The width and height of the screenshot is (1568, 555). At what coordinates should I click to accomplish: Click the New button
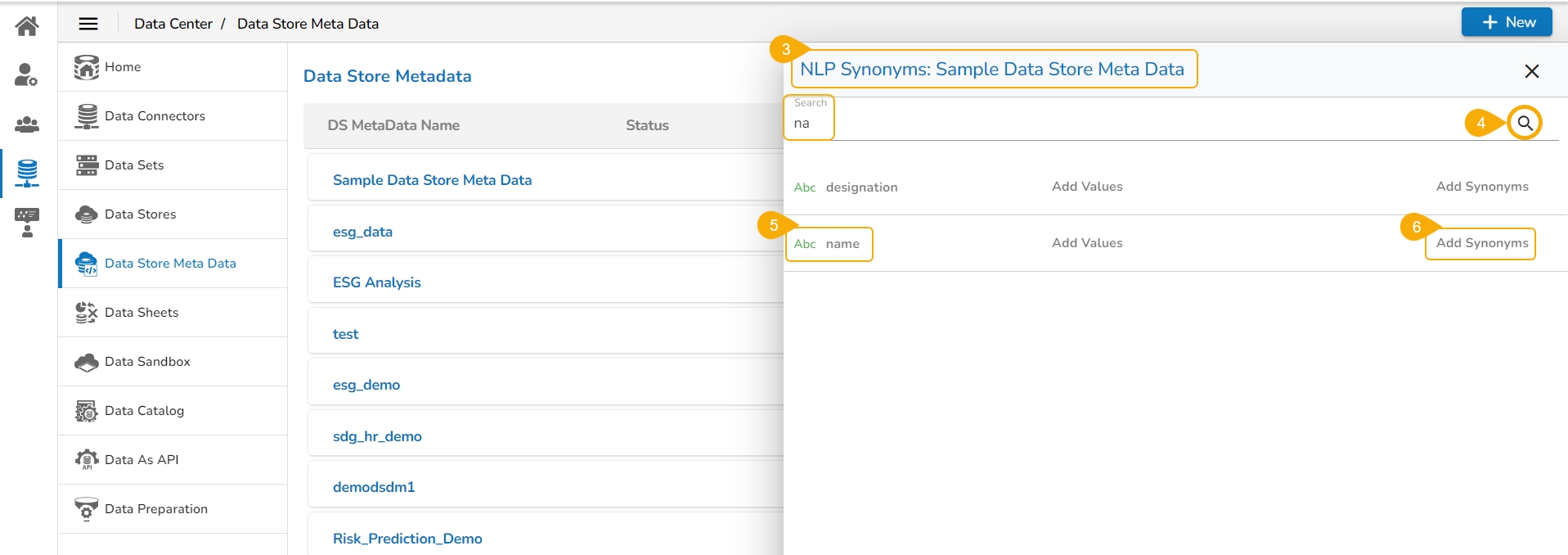[x=1507, y=22]
